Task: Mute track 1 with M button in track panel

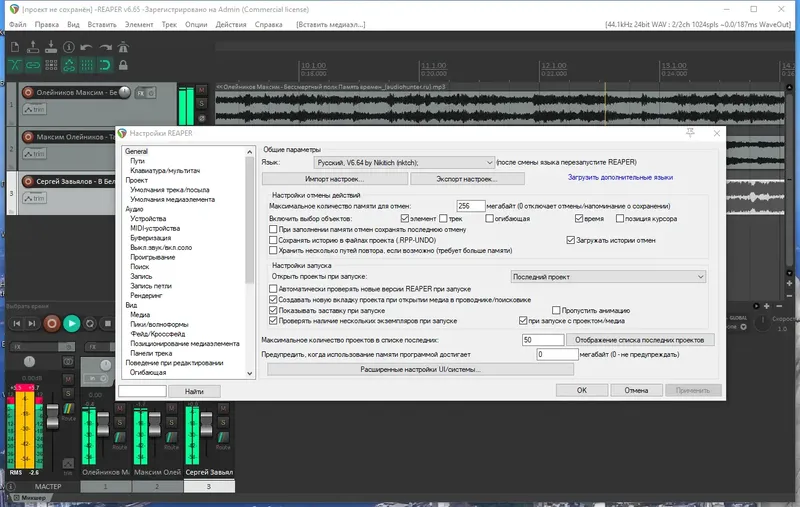Action: tap(202, 90)
